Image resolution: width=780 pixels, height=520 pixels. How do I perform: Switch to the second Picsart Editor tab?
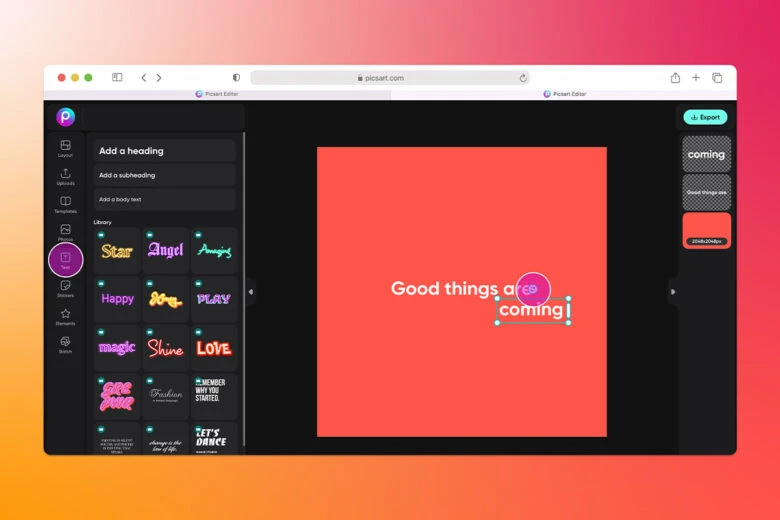tap(564, 94)
